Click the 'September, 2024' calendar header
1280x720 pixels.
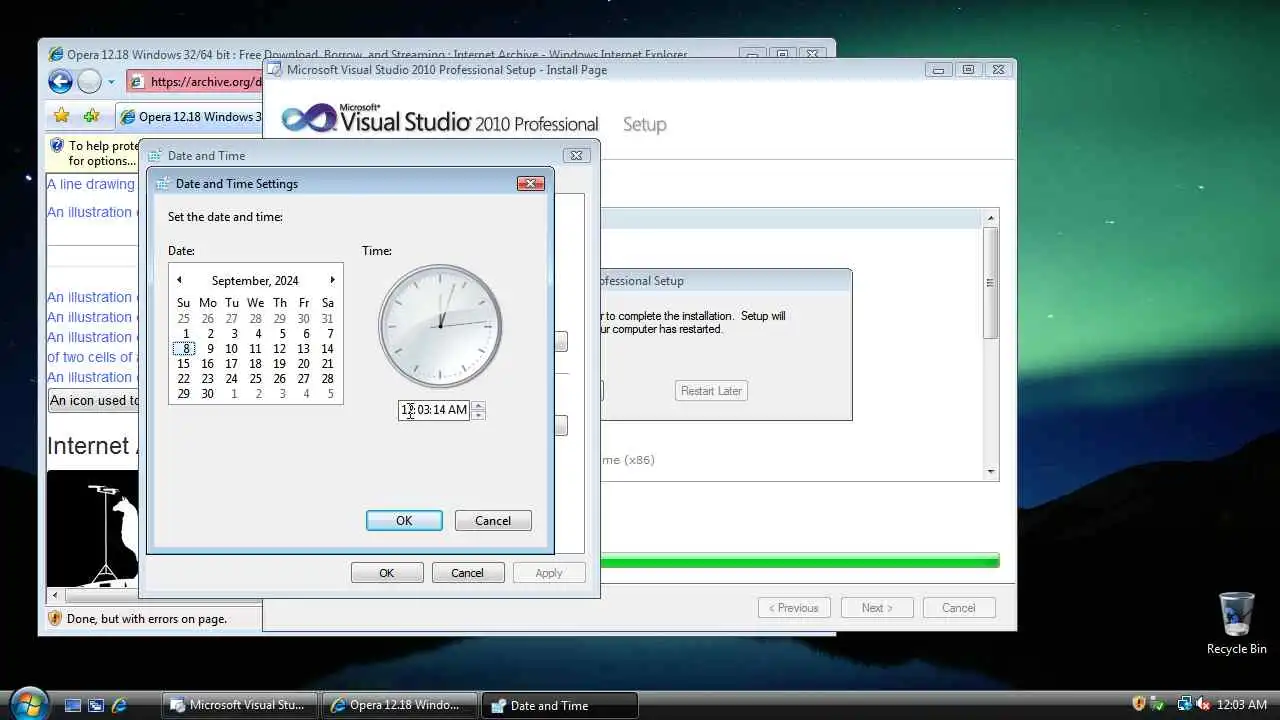pos(255,281)
